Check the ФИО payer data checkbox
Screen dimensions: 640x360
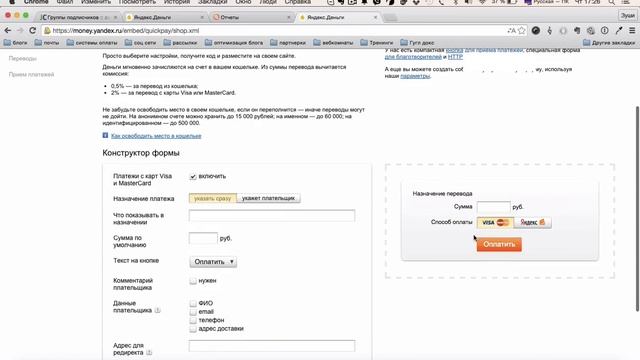(x=193, y=303)
